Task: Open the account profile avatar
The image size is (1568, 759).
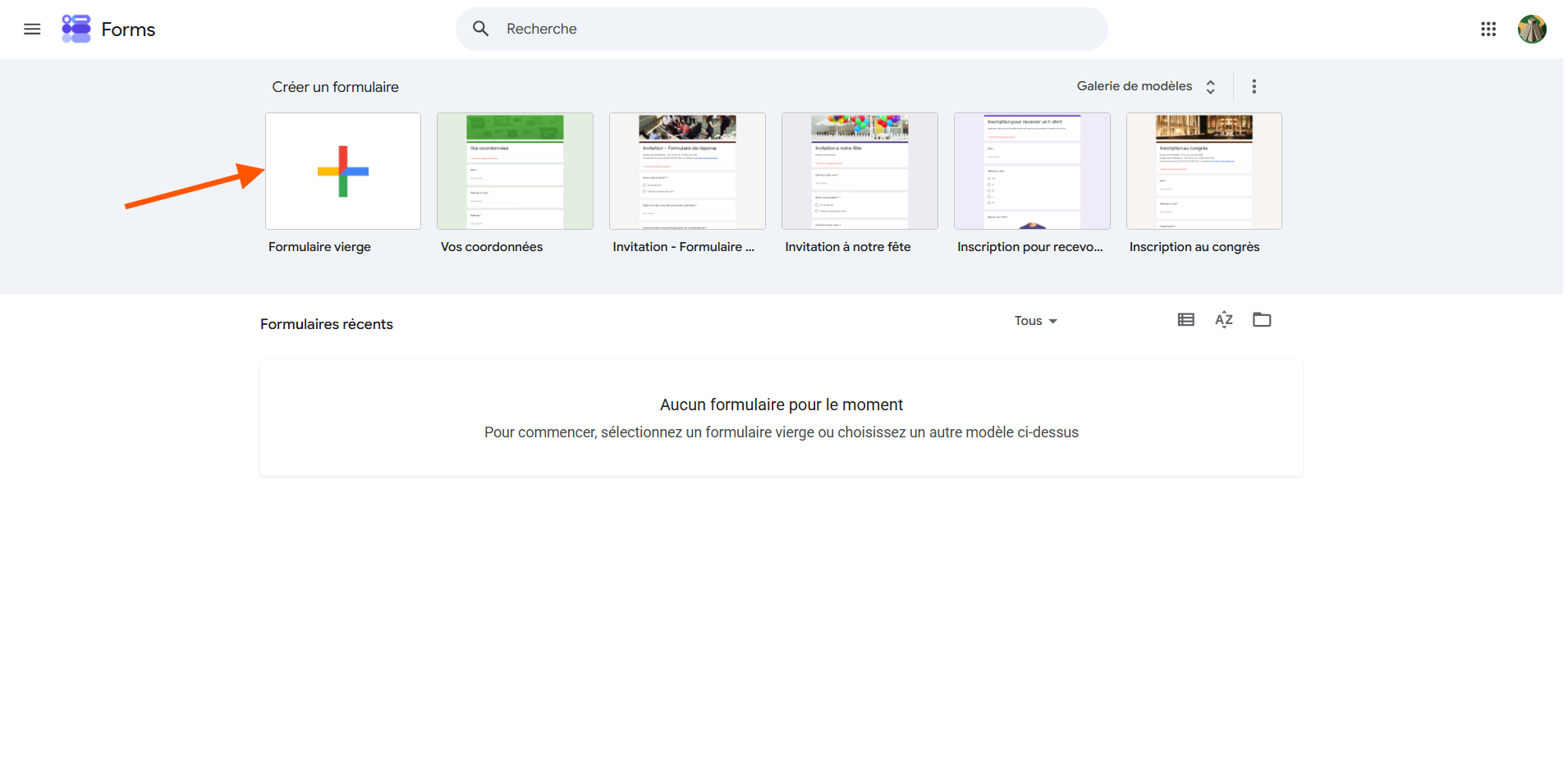Action: point(1532,30)
